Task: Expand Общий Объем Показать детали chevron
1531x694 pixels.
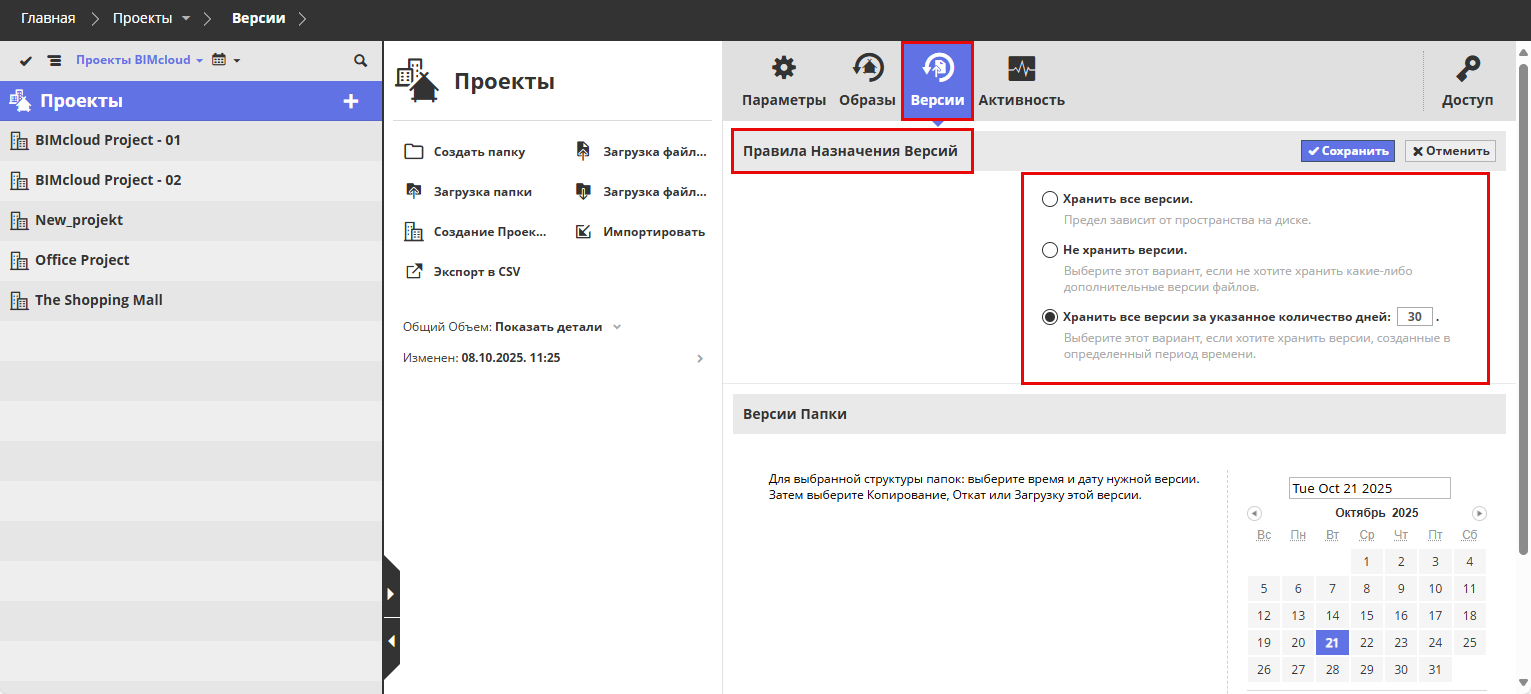Action: pos(617,327)
